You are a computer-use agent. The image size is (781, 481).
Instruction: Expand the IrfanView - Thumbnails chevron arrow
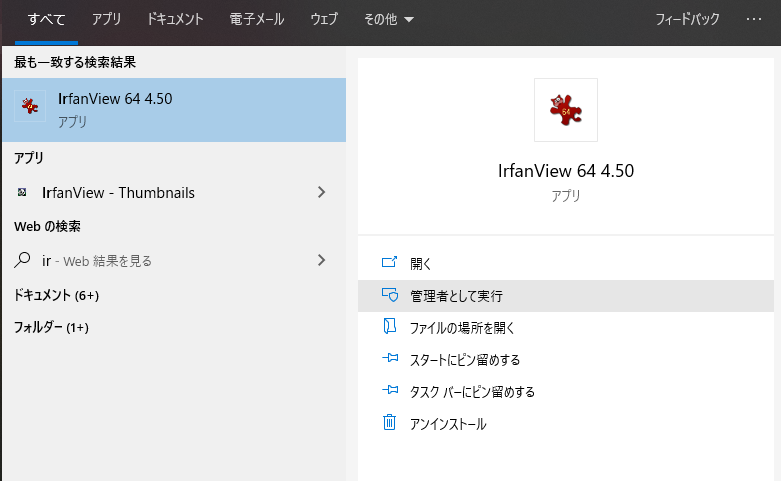click(321, 192)
